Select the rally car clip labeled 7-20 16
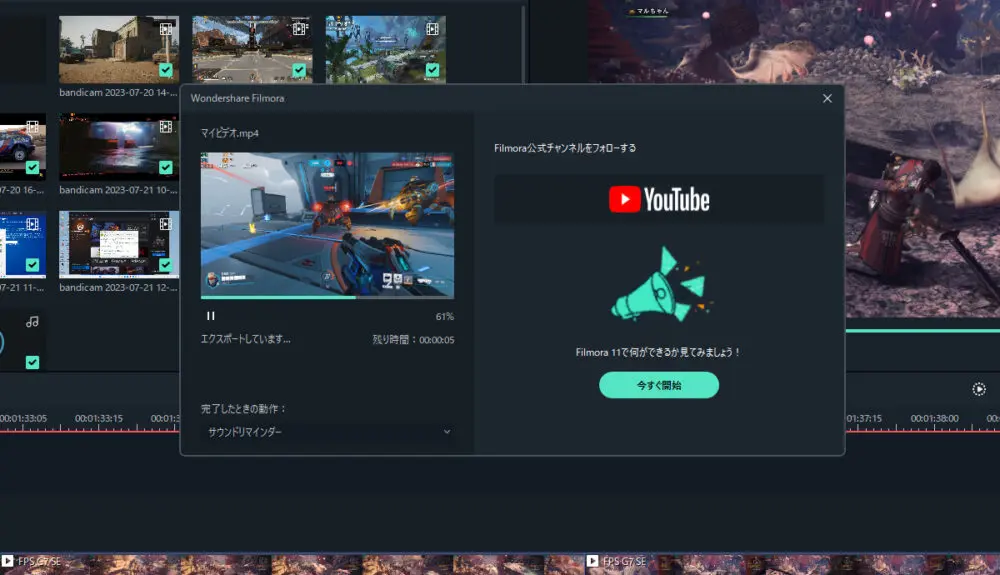The height and width of the screenshot is (575, 1000). pos(23,147)
